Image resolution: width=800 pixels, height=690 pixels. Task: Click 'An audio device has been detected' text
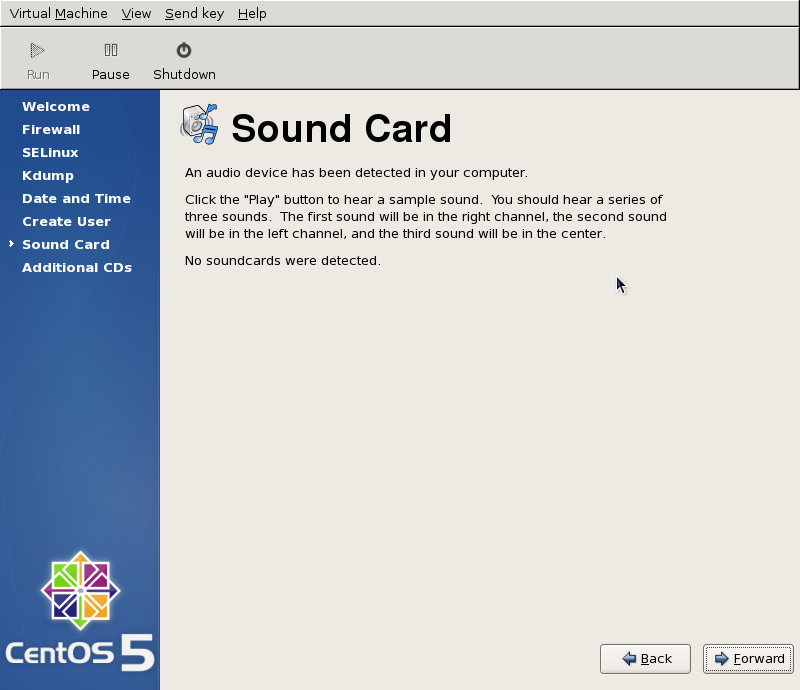pyautogui.click(x=356, y=173)
